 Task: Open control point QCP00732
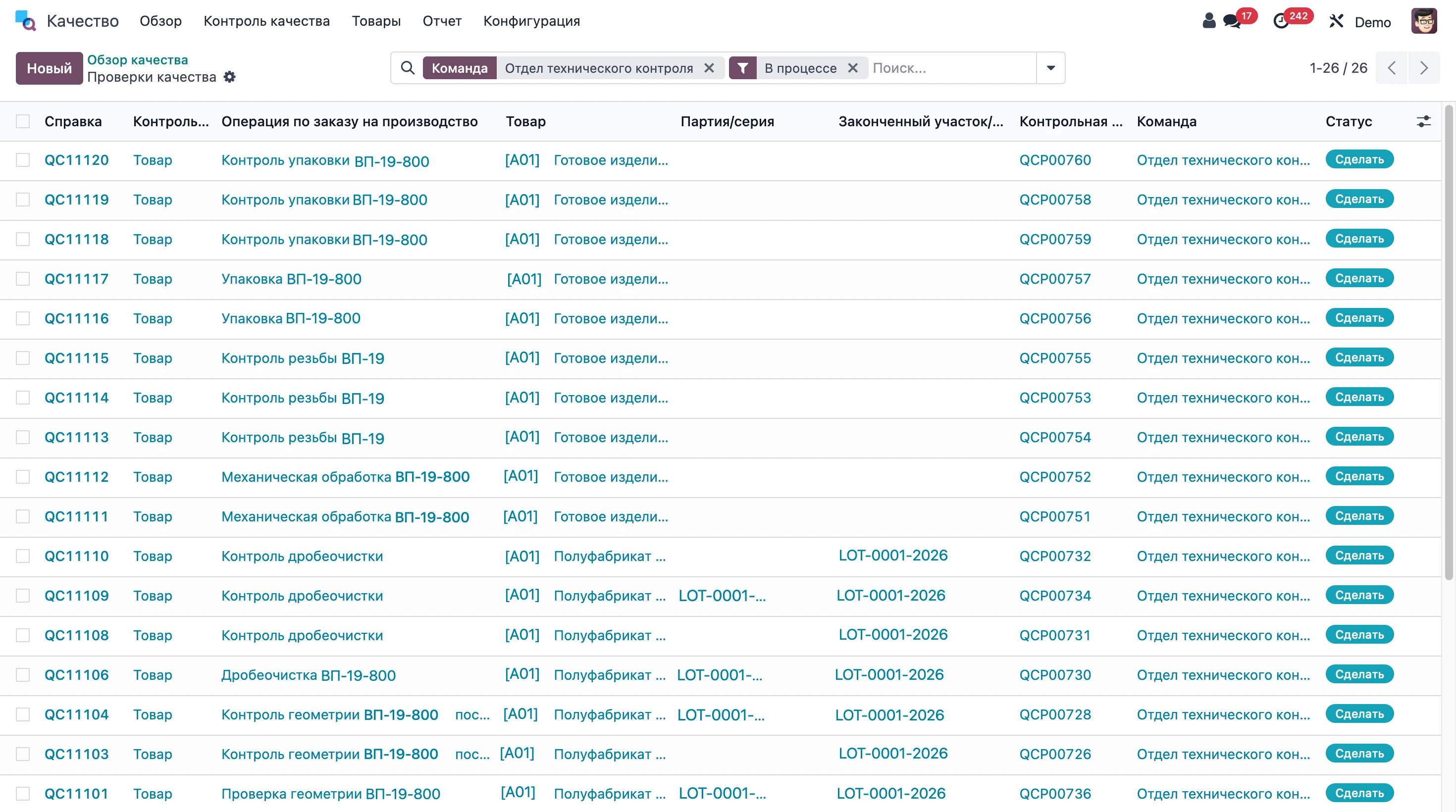(x=1055, y=556)
